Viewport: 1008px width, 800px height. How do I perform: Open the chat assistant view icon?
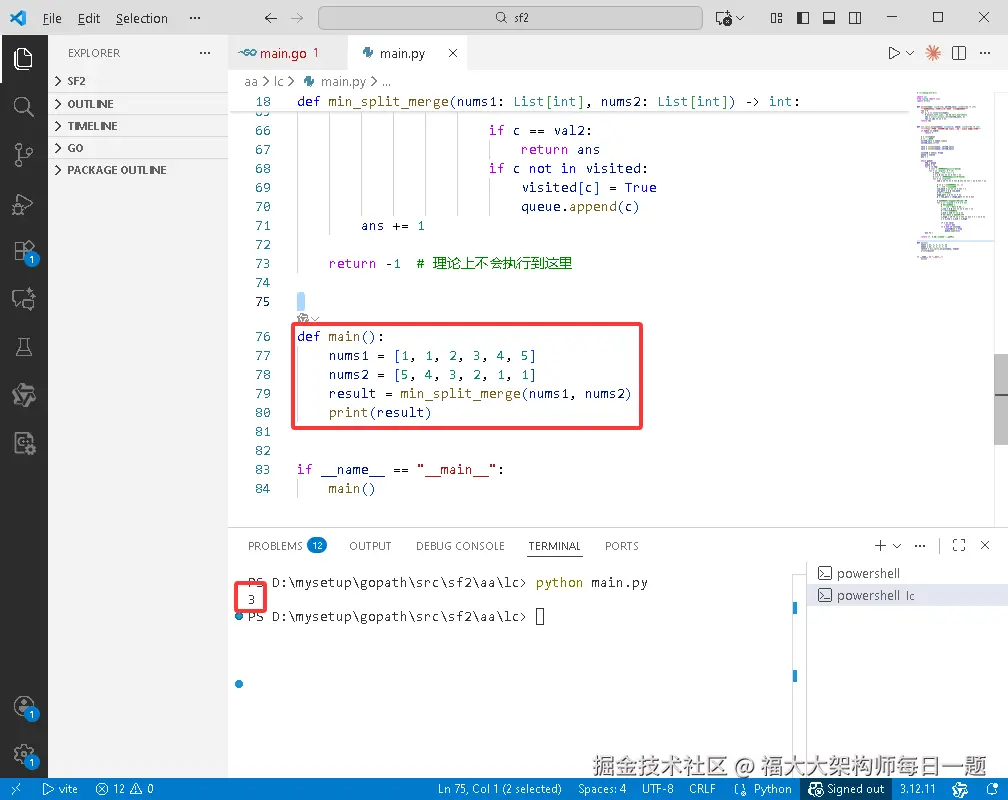[x=23, y=299]
